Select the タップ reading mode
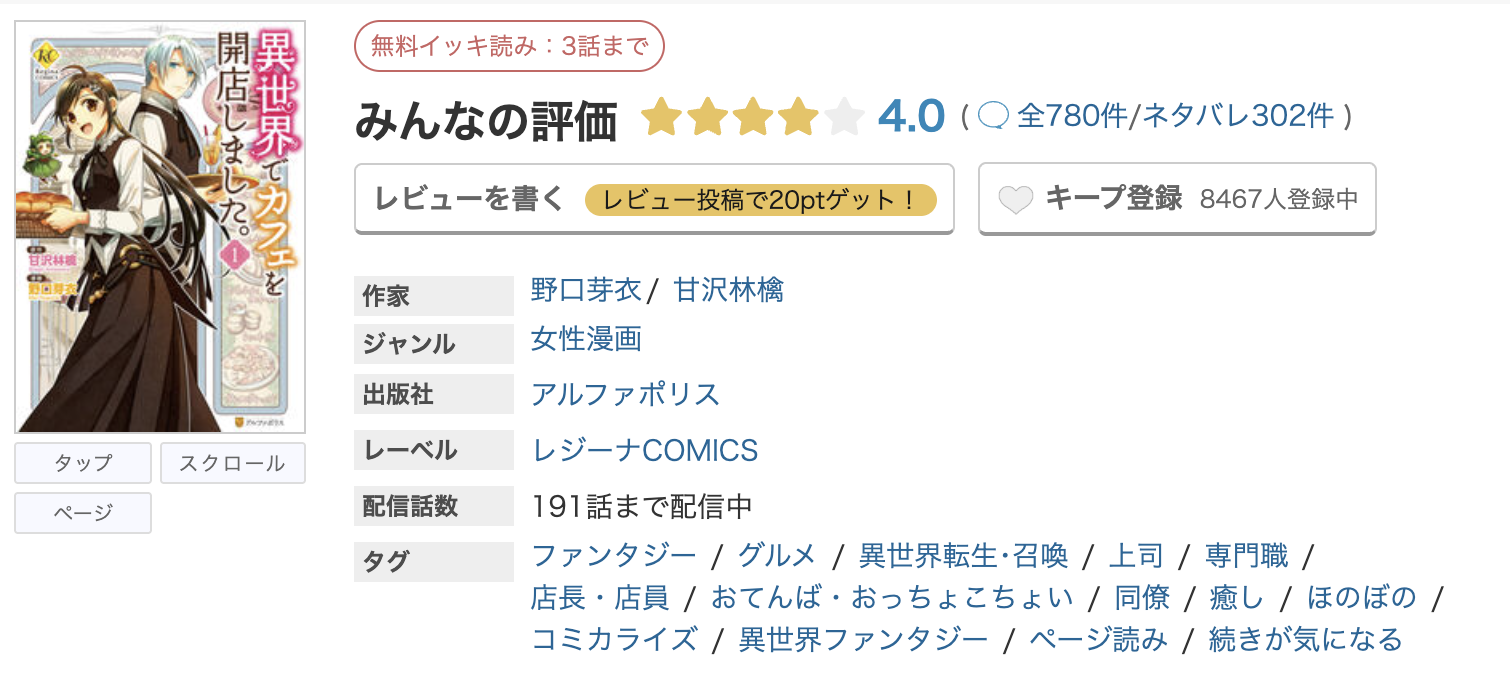1510x682 pixels. point(82,462)
